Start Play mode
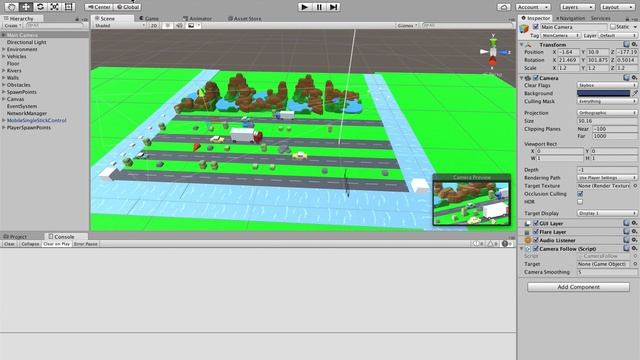The image size is (640, 360). [304, 7]
